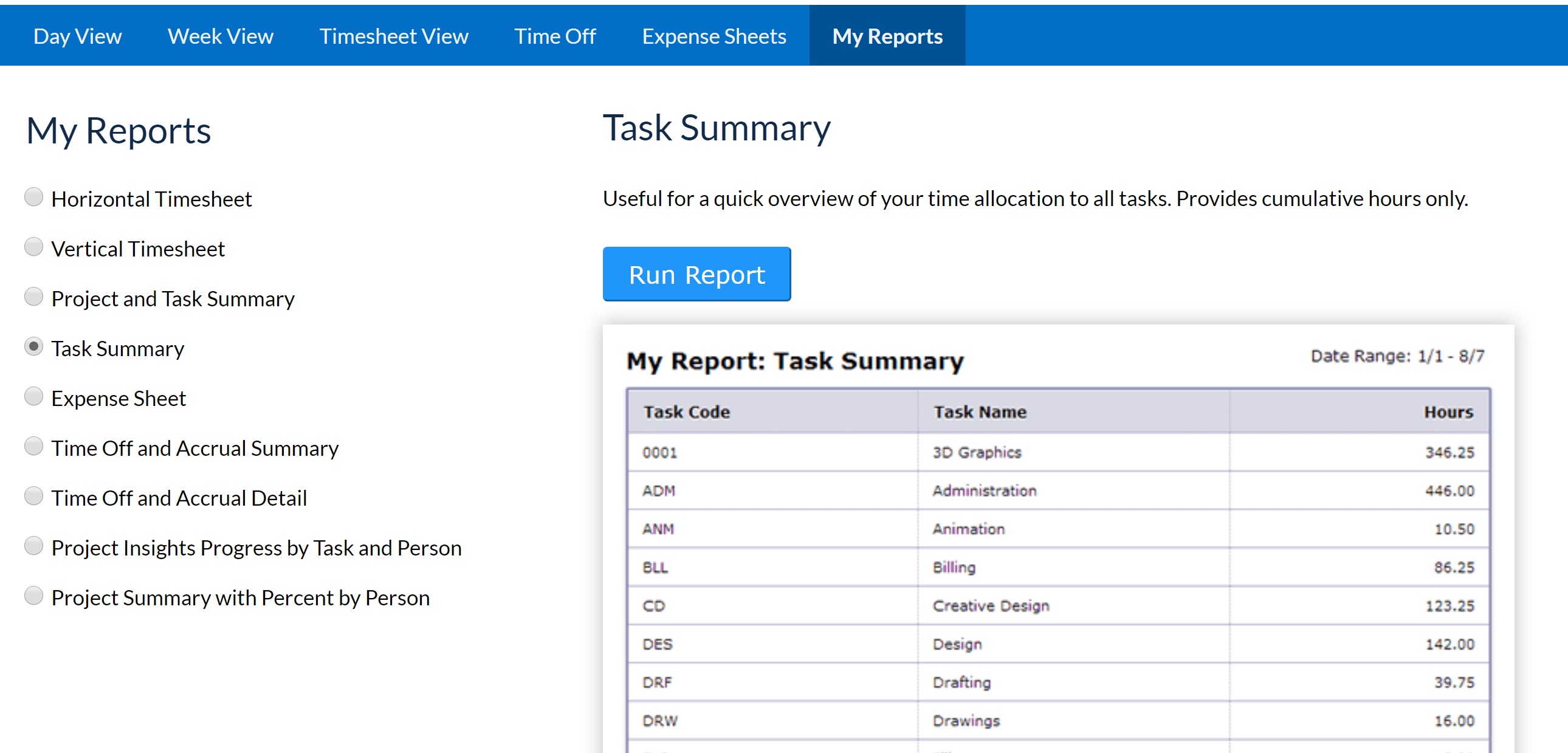Switch to the Day View tab

[77, 35]
